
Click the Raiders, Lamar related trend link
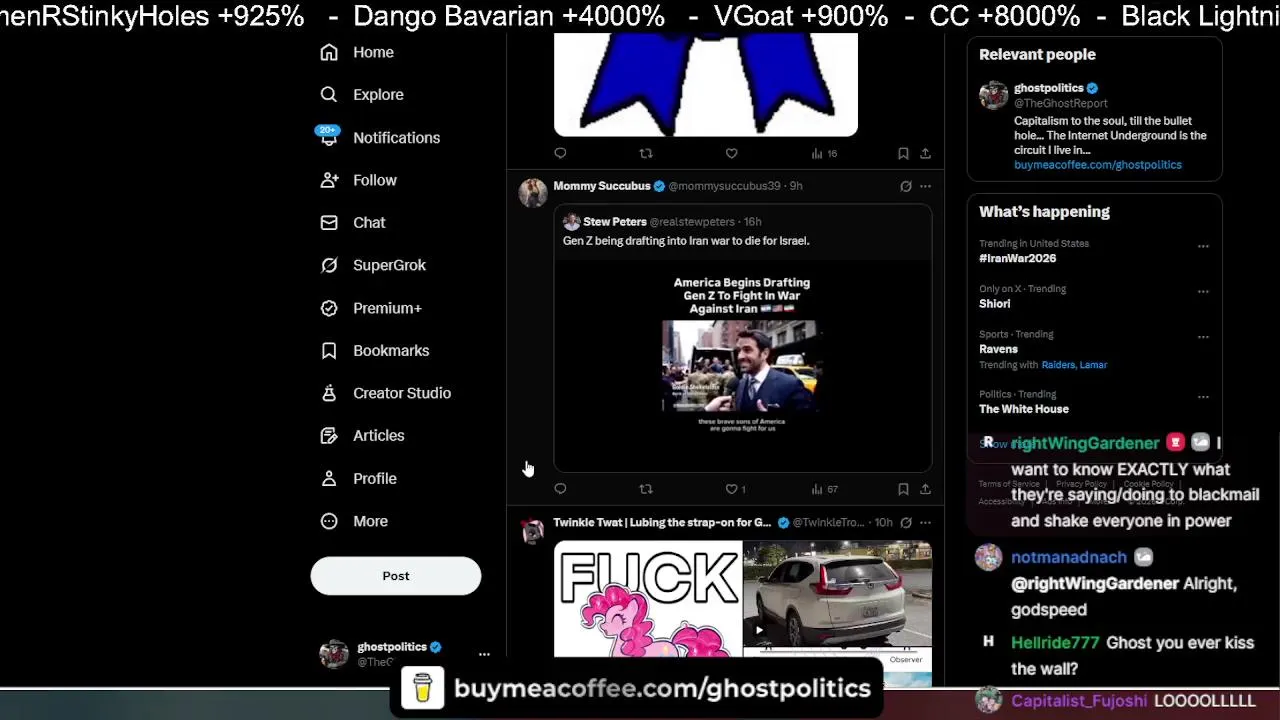click(x=1074, y=365)
